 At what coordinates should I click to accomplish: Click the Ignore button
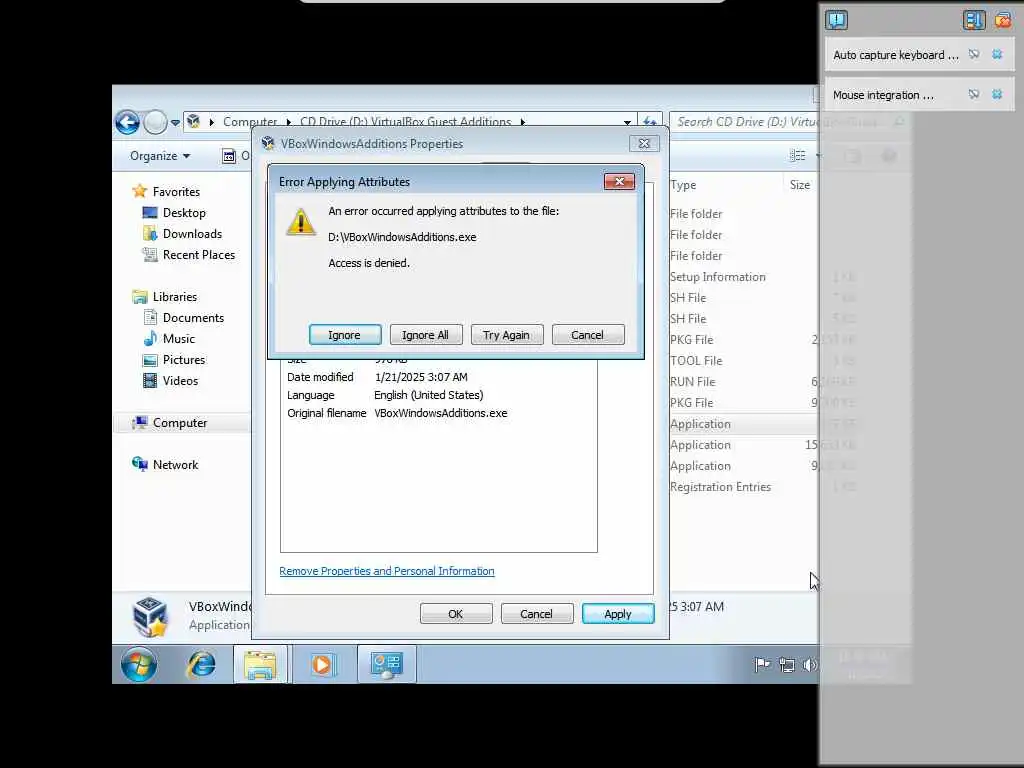tap(345, 335)
